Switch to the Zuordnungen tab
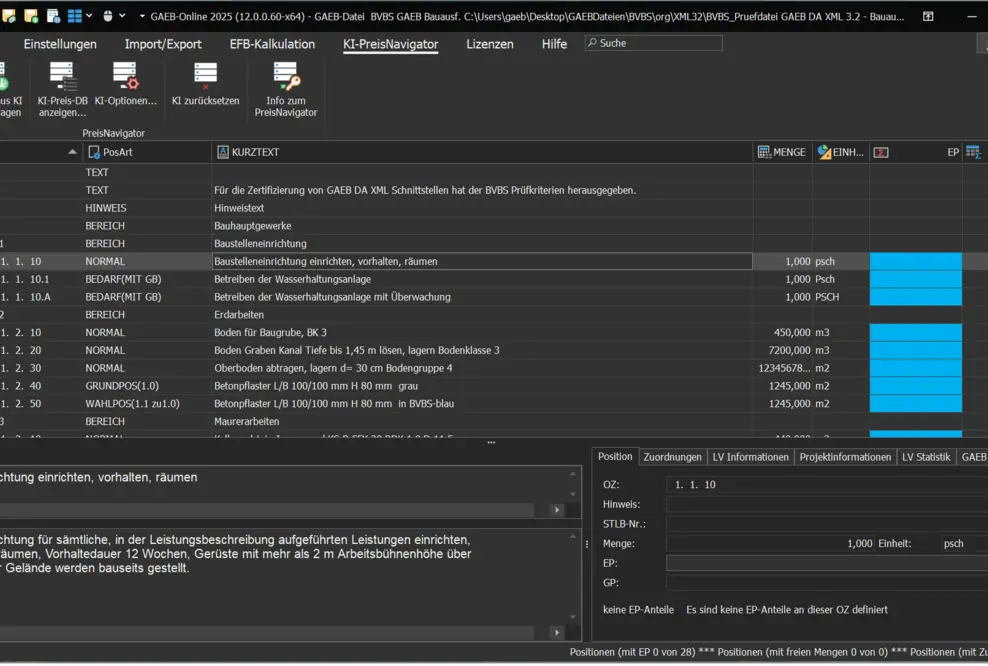Viewport: 988px width, 666px height. pos(672,457)
